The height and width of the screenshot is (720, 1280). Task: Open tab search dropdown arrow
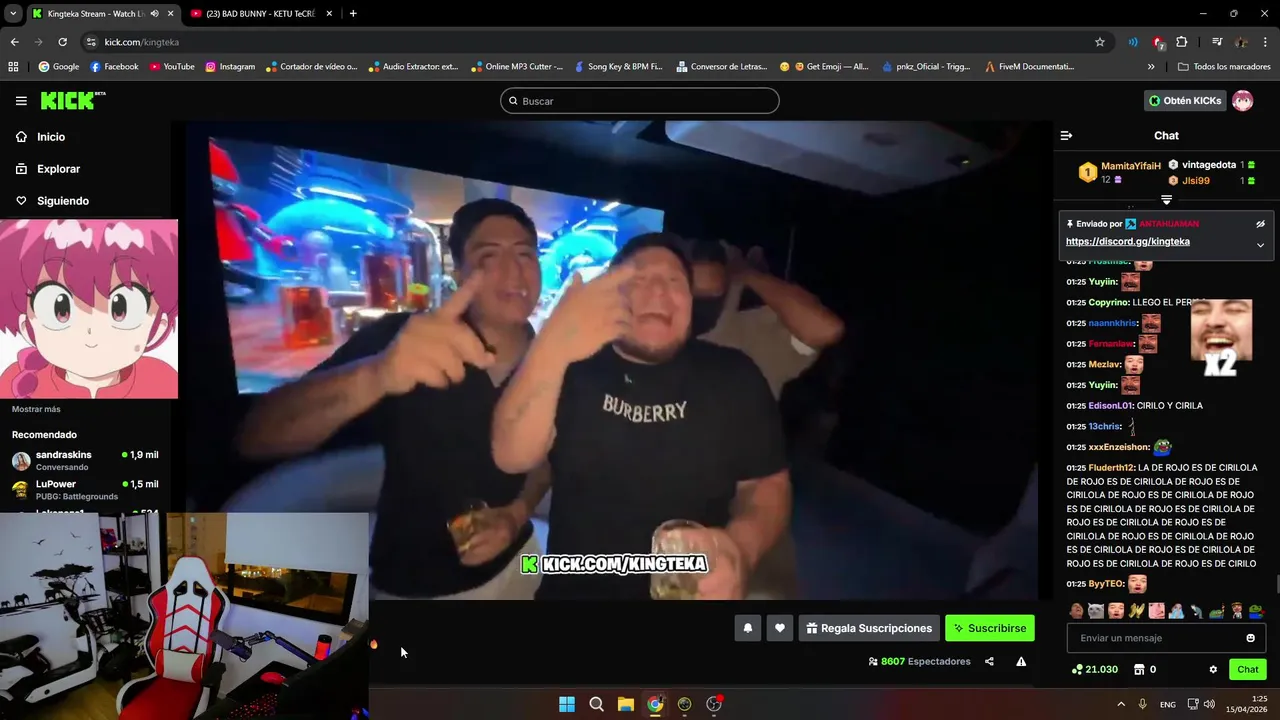coord(12,13)
